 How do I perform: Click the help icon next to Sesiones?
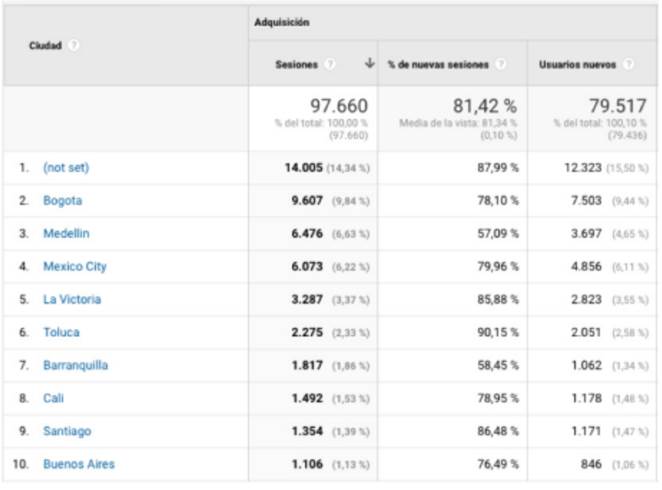click(x=330, y=64)
